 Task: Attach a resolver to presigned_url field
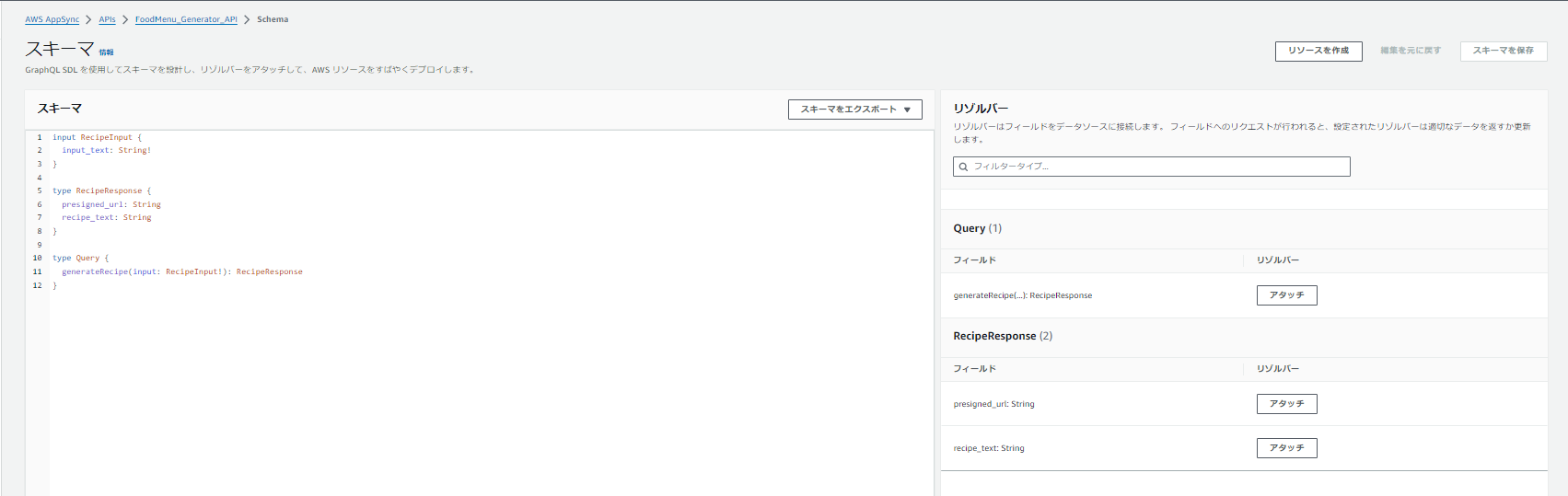[1286, 404]
